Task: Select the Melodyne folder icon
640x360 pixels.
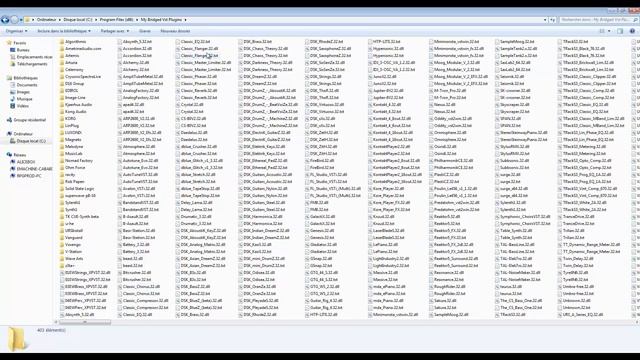Action: 62,147
